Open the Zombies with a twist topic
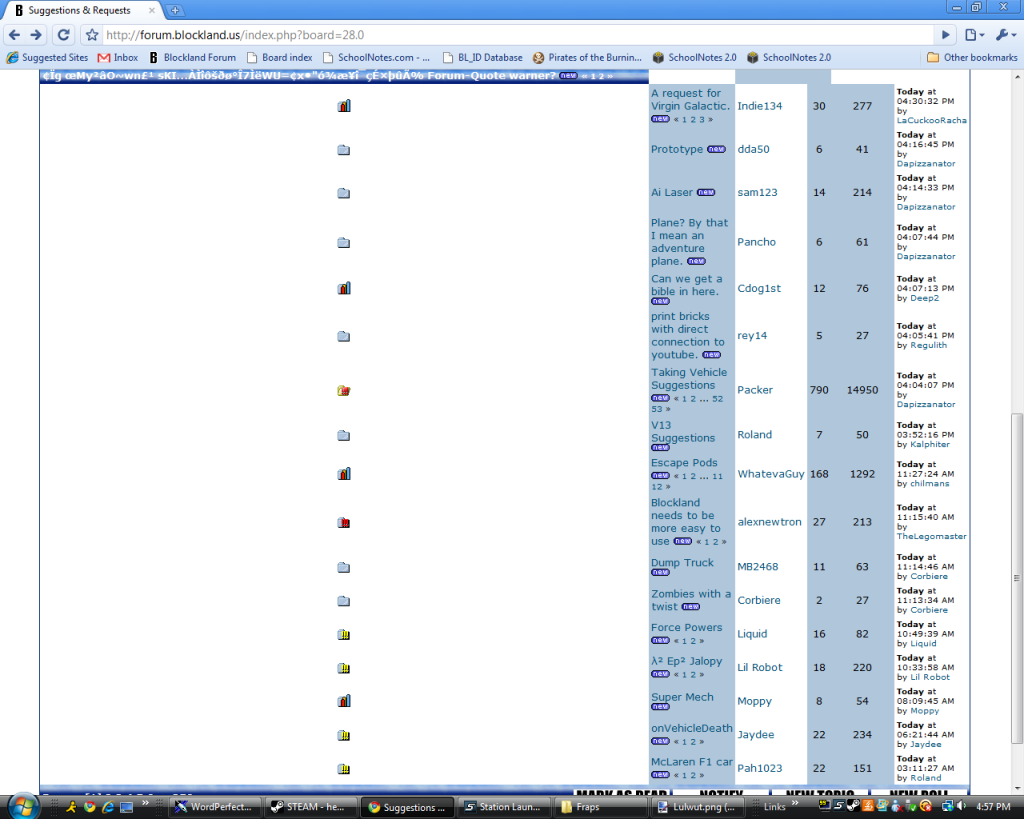 [x=690, y=600]
